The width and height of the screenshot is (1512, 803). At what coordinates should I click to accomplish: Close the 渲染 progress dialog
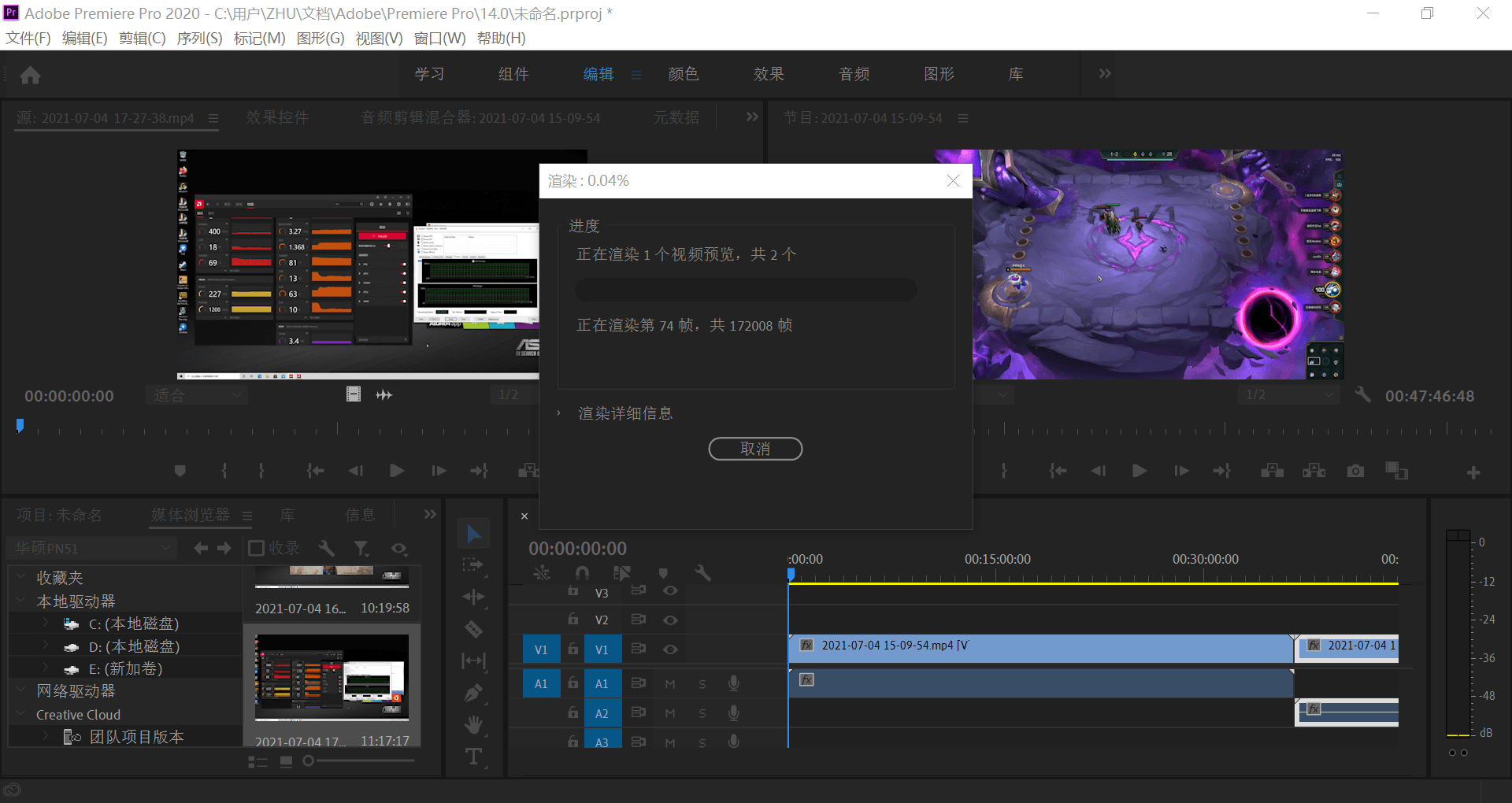point(953,181)
